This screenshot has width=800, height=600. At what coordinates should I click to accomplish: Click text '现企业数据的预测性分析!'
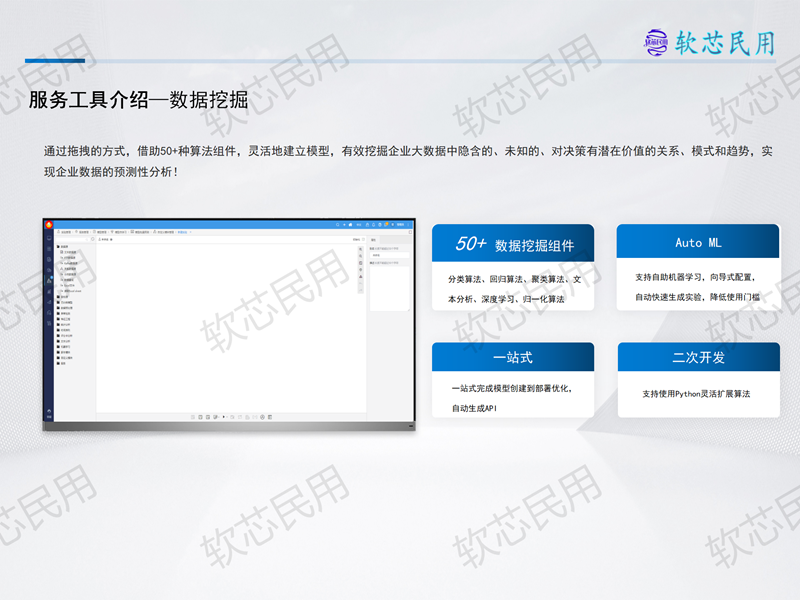[111, 172]
